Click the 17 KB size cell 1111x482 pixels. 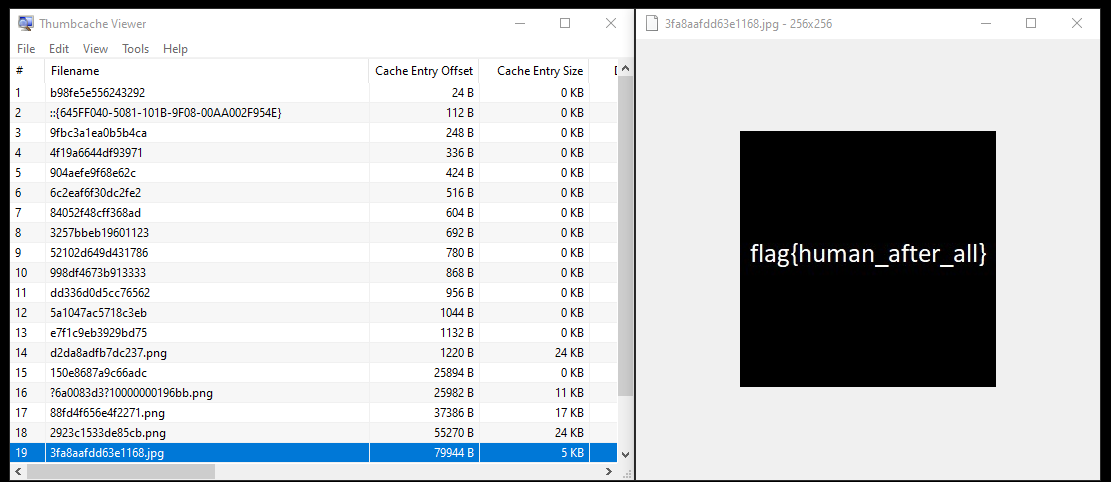pyautogui.click(x=534, y=413)
